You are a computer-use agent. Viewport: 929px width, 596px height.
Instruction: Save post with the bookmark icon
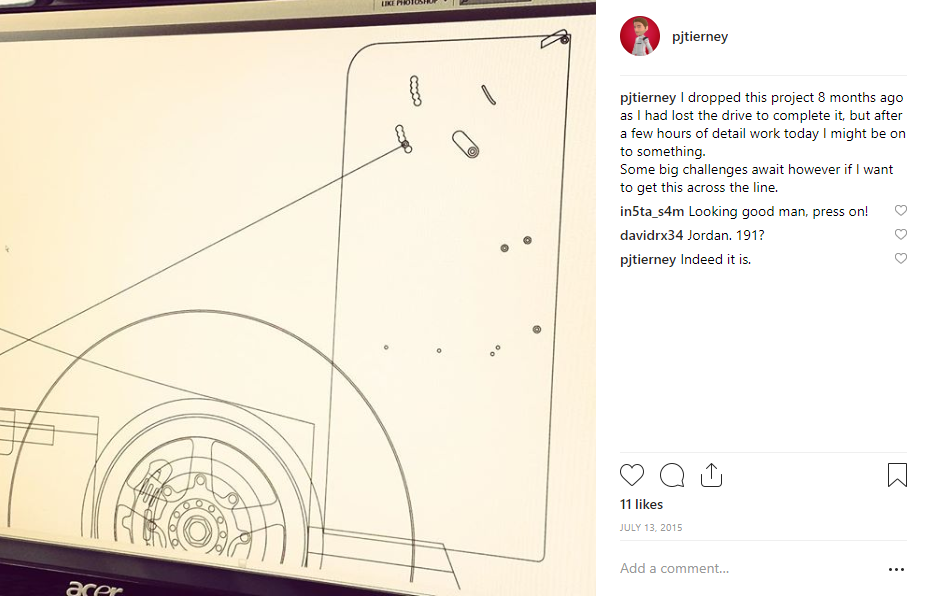(897, 475)
